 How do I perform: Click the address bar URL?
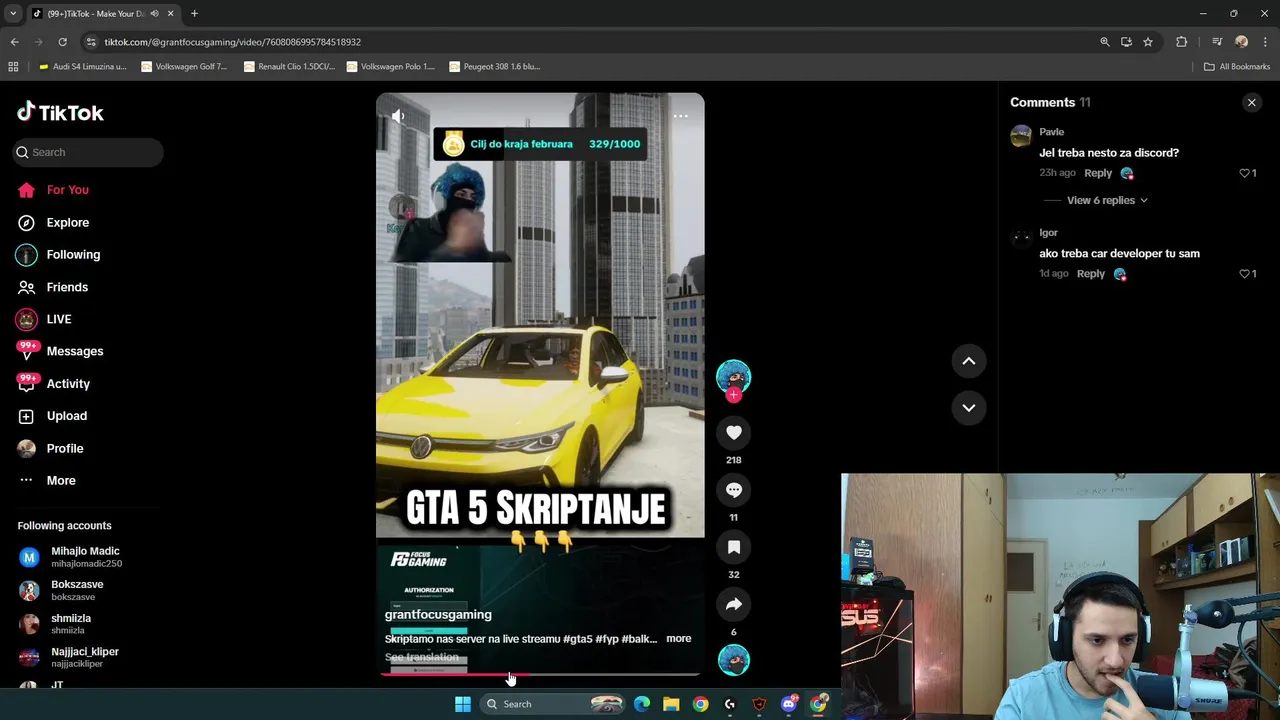[232, 42]
